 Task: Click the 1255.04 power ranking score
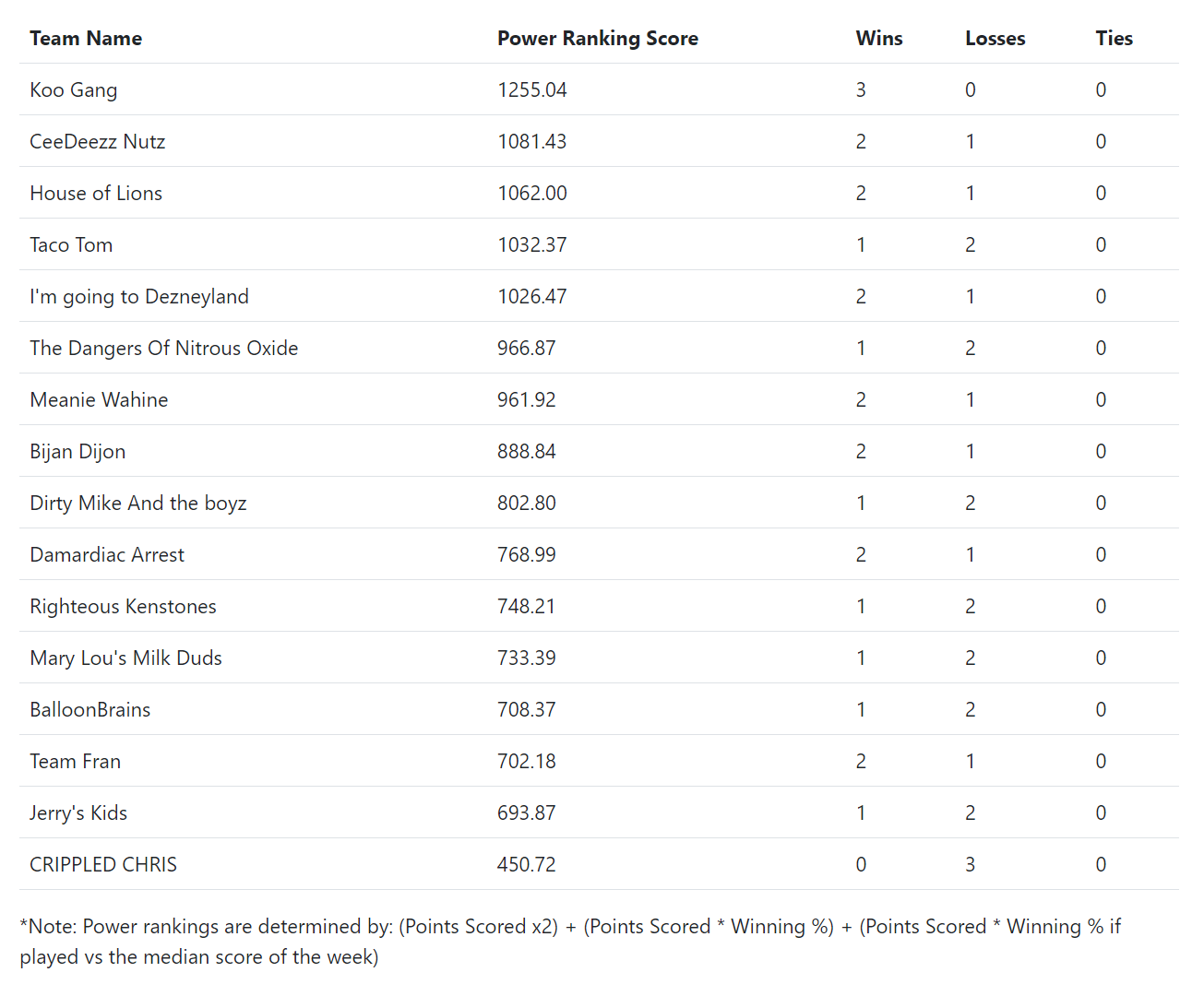click(532, 89)
